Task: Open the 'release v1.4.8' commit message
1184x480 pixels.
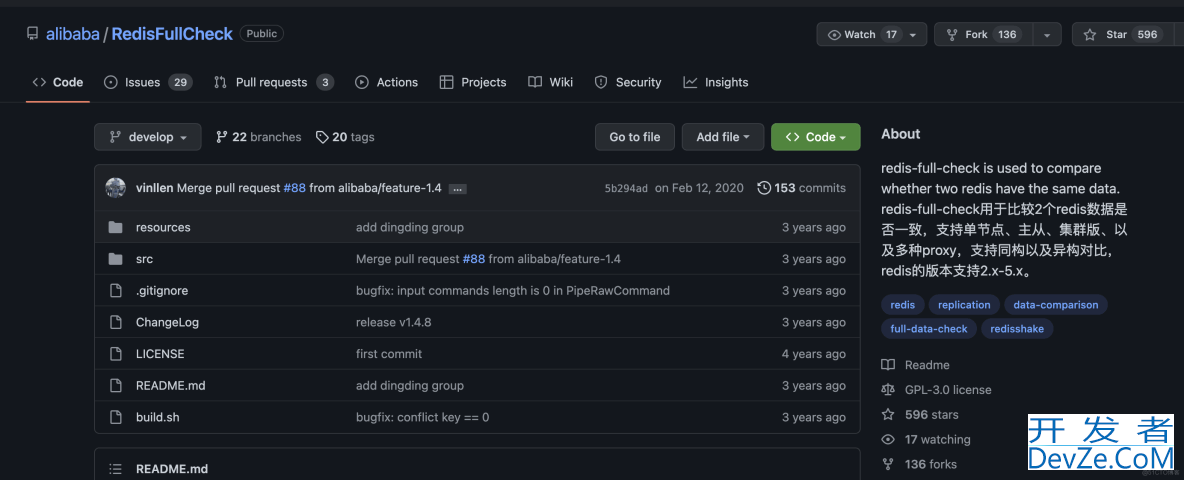Action: point(393,322)
